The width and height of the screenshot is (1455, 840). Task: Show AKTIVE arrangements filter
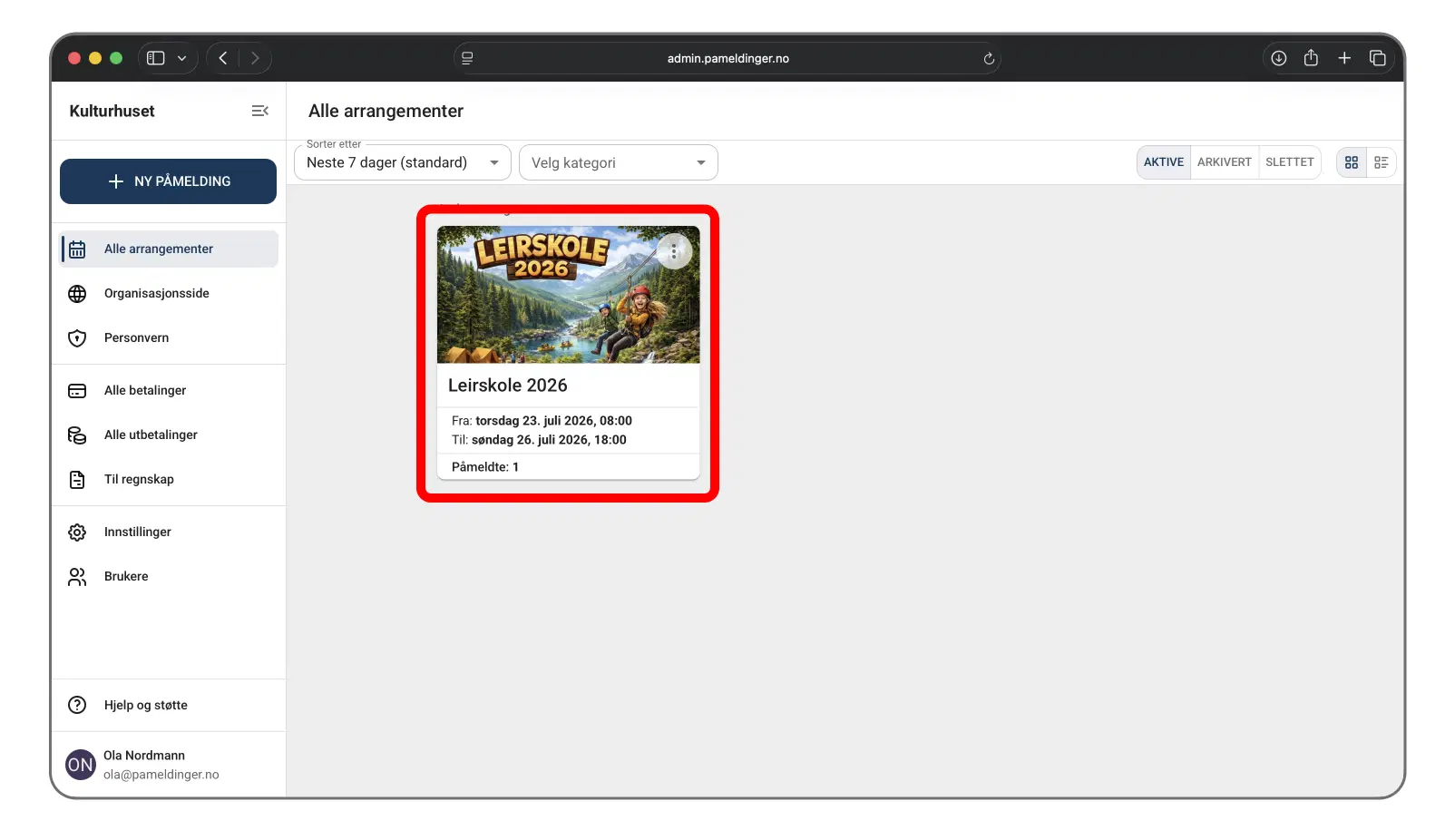[x=1163, y=162]
